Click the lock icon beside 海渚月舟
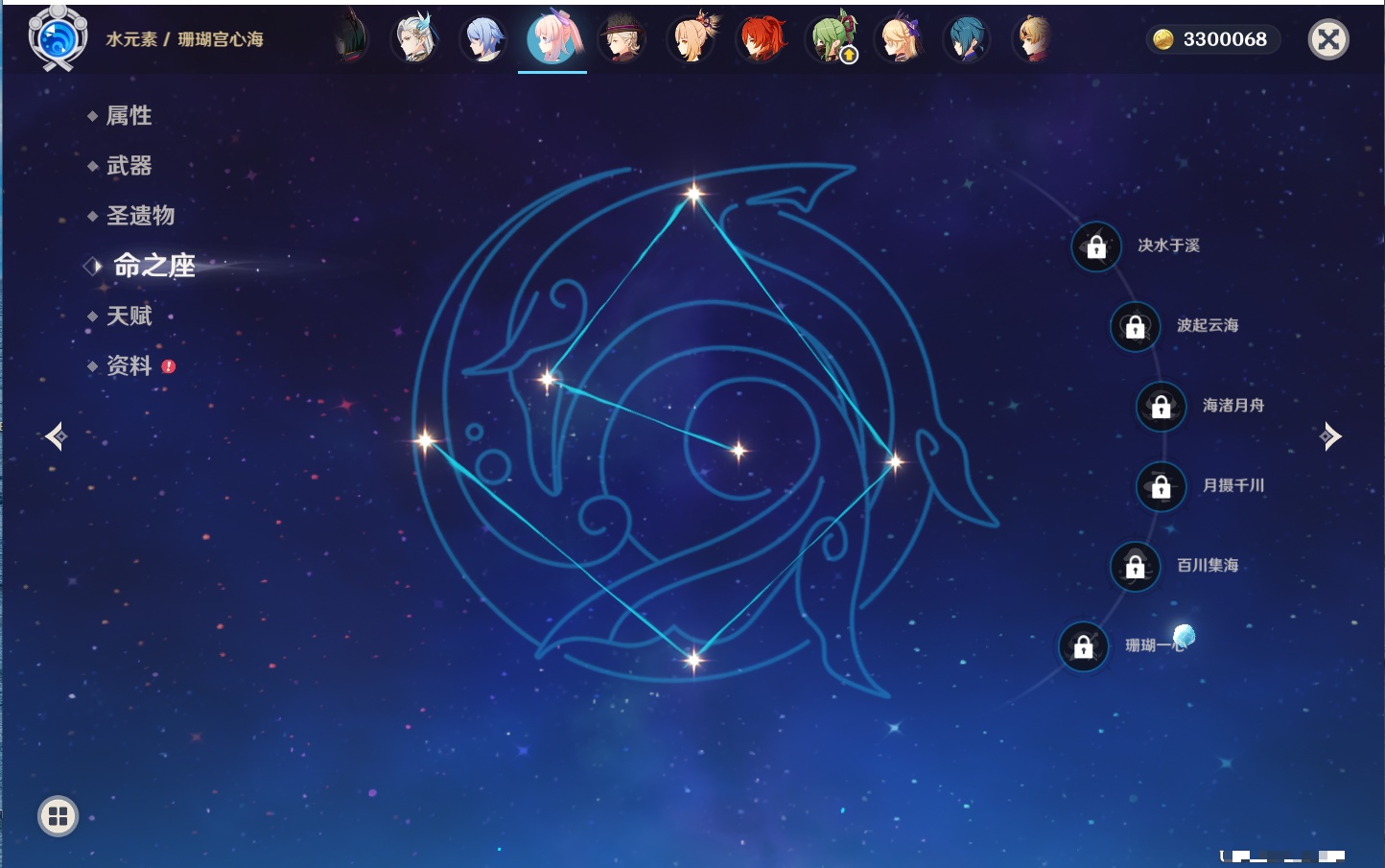Viewport: 1385px width, 868px height. (x=1162, y=407)
